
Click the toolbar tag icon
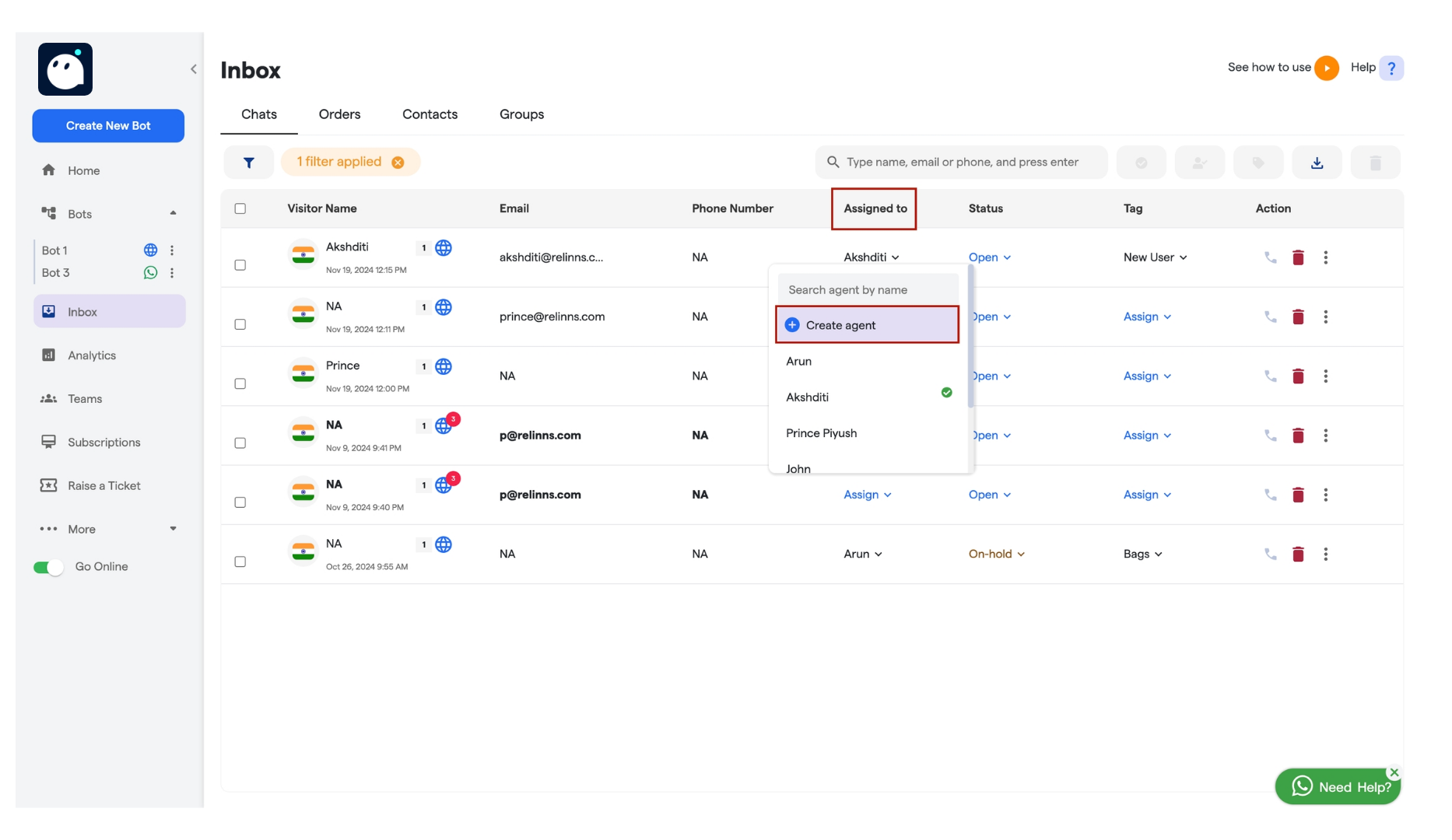click(x=1258, y=163)
